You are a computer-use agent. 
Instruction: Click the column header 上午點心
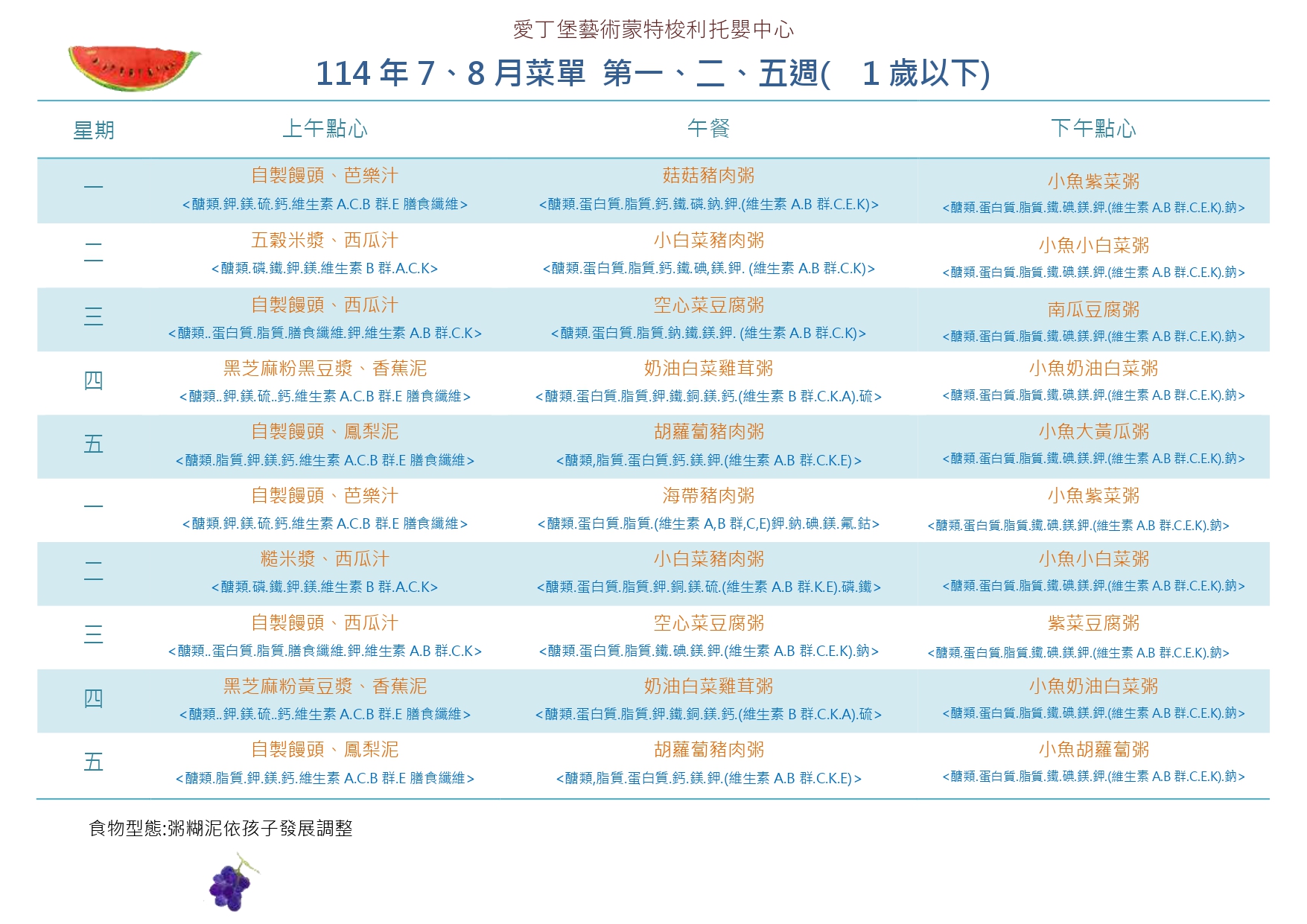tap(325, 129)
